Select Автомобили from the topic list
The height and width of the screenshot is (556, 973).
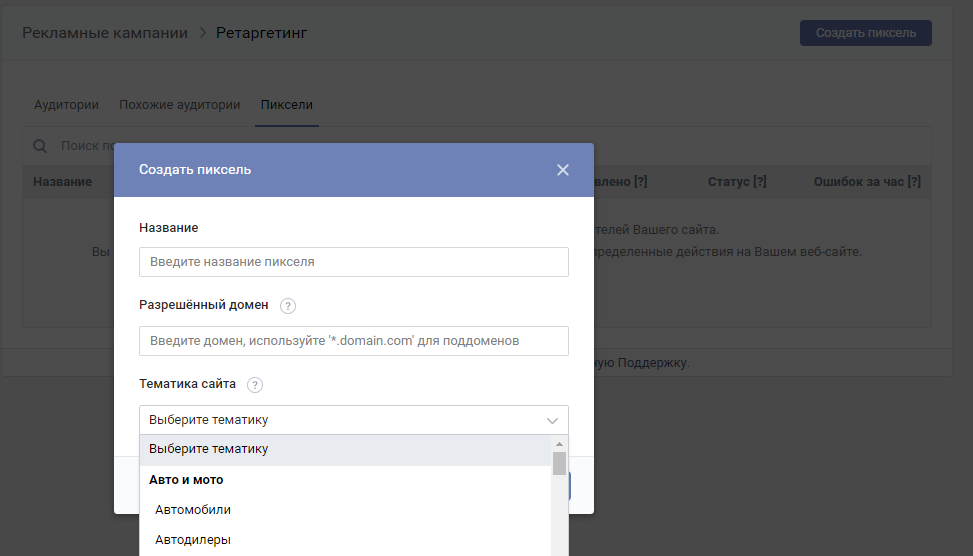(x=193, y=510)
